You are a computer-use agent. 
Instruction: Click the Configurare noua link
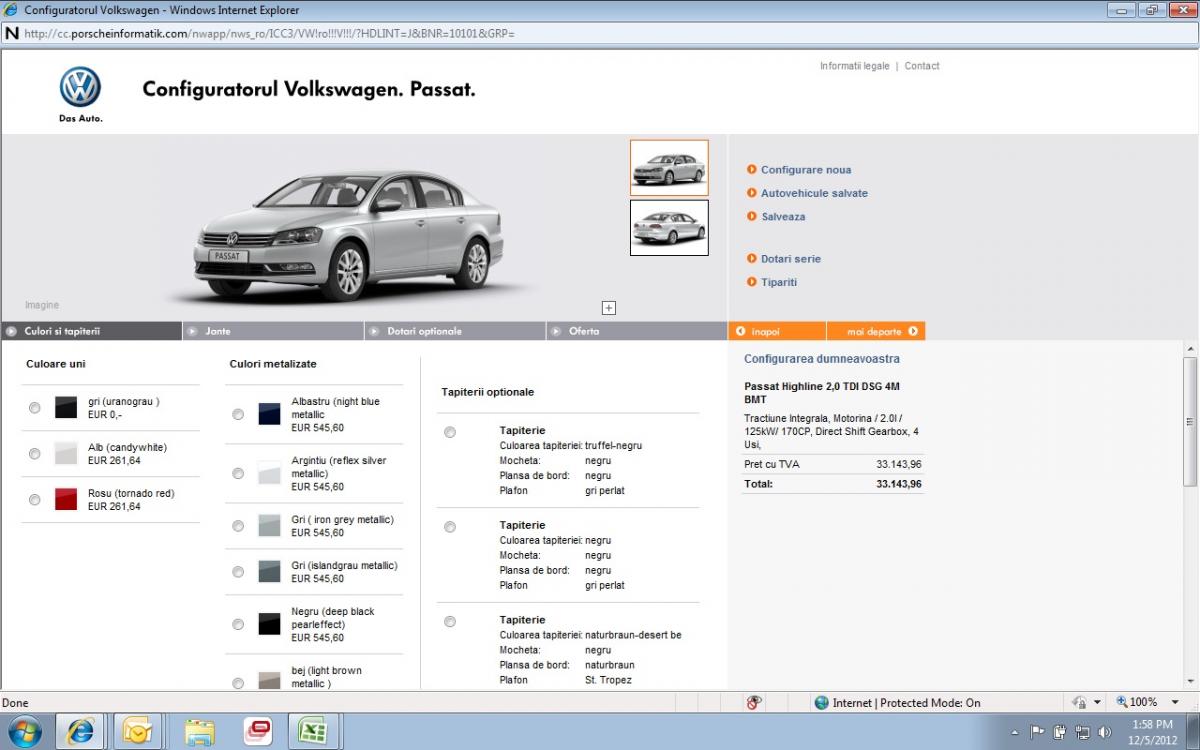tap(806, 170)
